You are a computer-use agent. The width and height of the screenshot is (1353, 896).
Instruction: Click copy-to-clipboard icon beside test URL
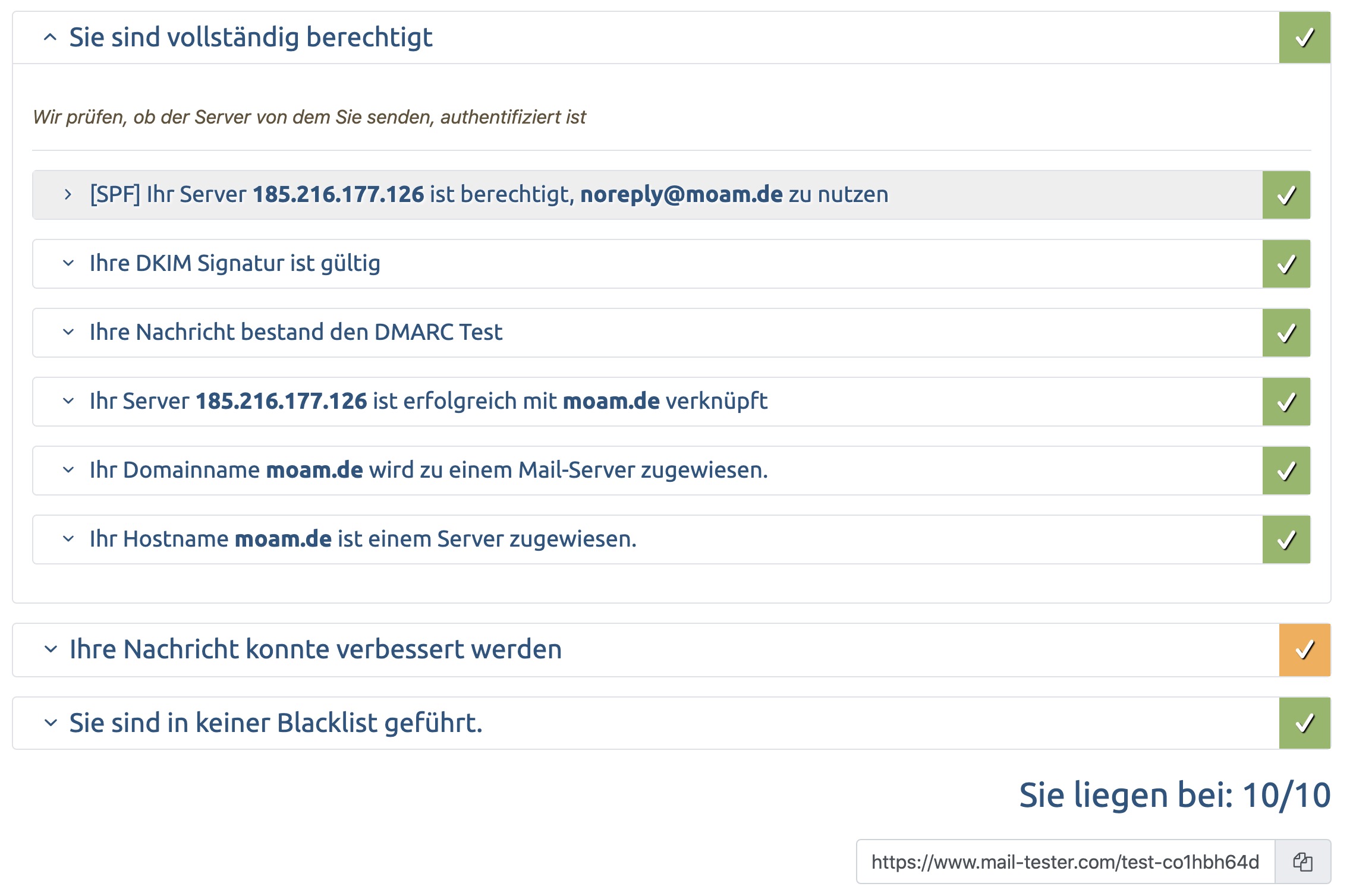[x=1302, y=862]
